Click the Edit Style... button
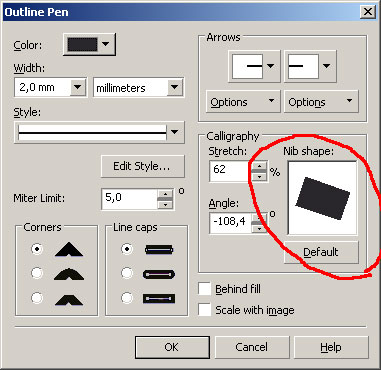381x370 pixels. tap(142, 166)
